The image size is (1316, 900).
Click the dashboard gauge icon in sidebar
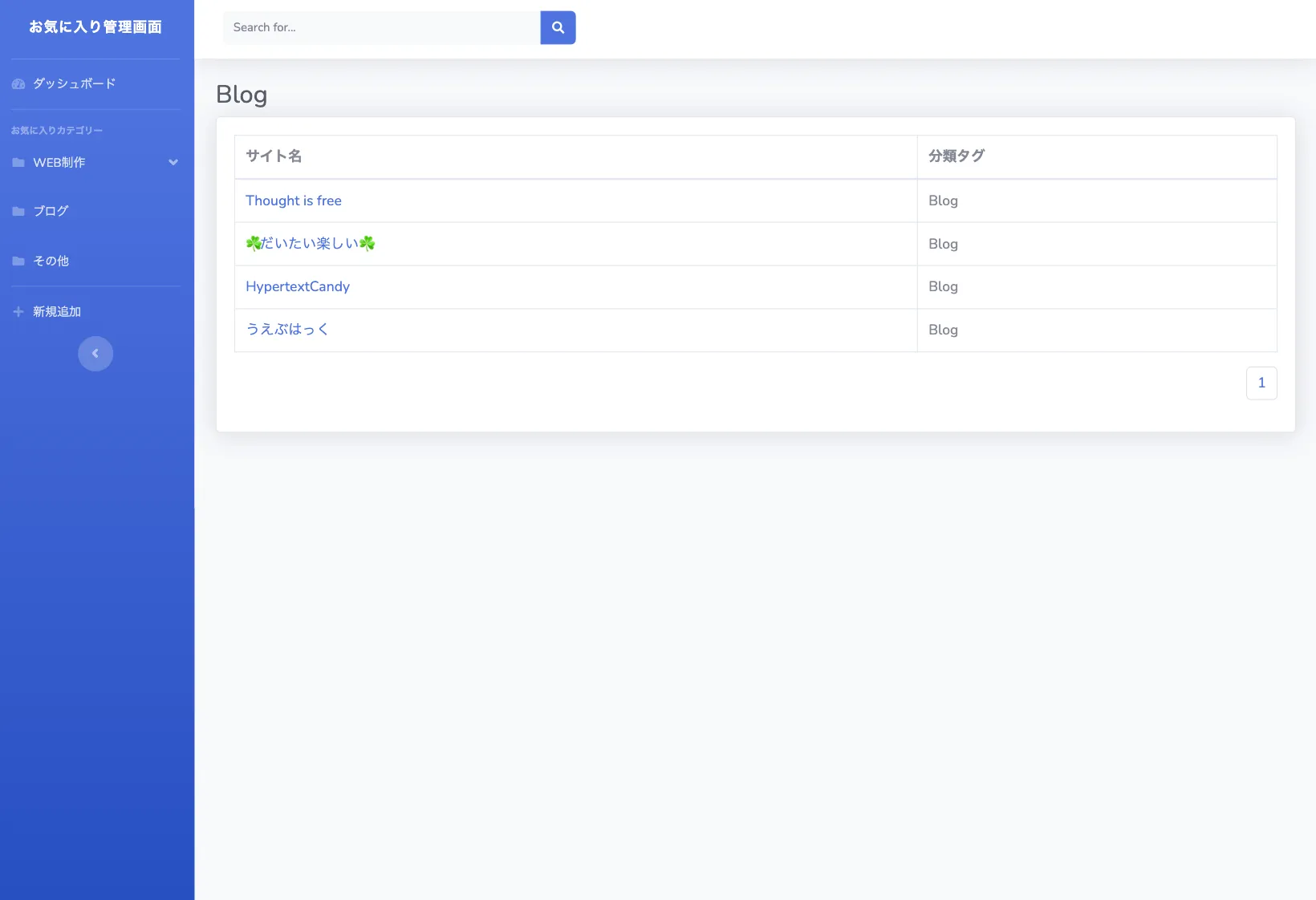click(18, 84)
